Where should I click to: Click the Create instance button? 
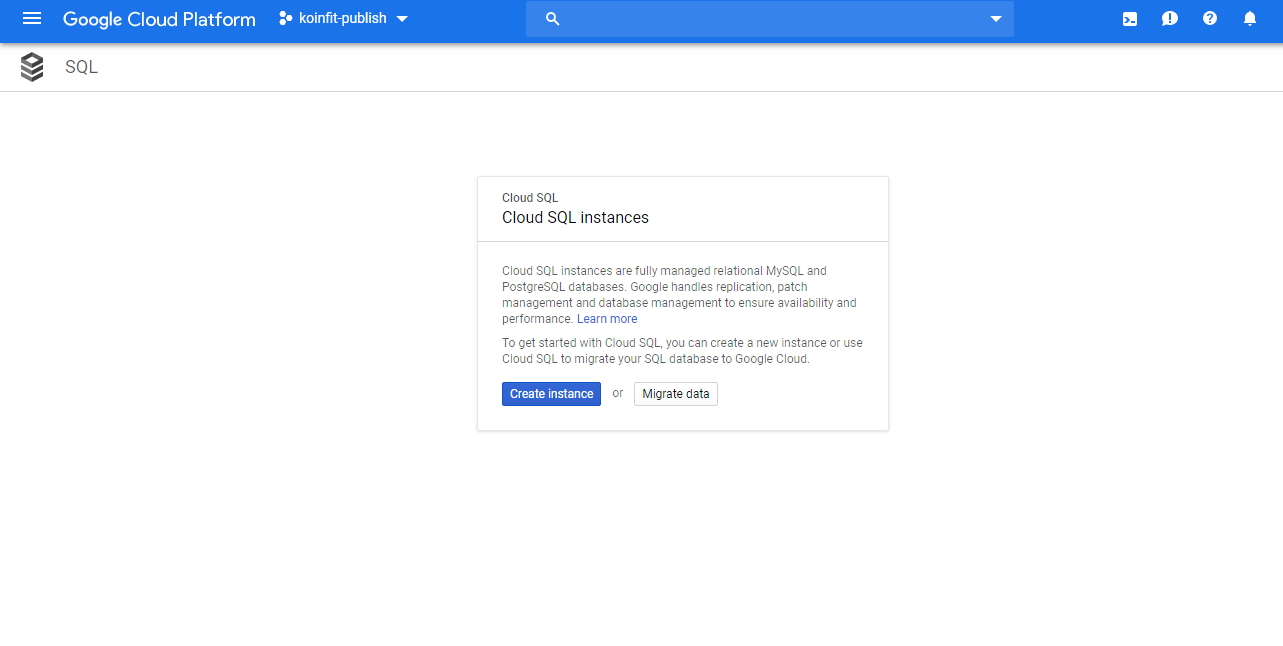[x=551, y=394]
